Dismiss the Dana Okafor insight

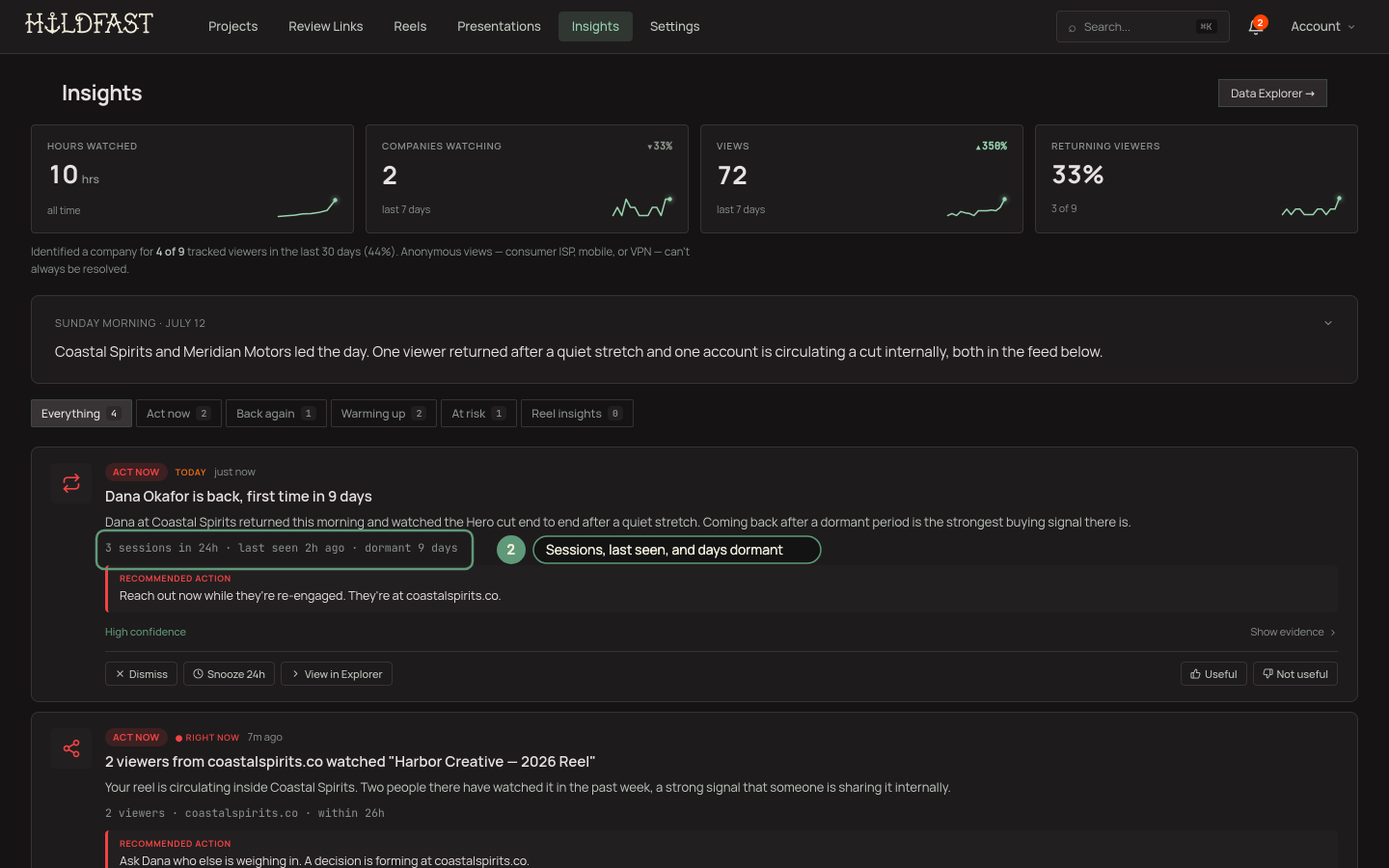pyautogui.click(x=141, y=674)
